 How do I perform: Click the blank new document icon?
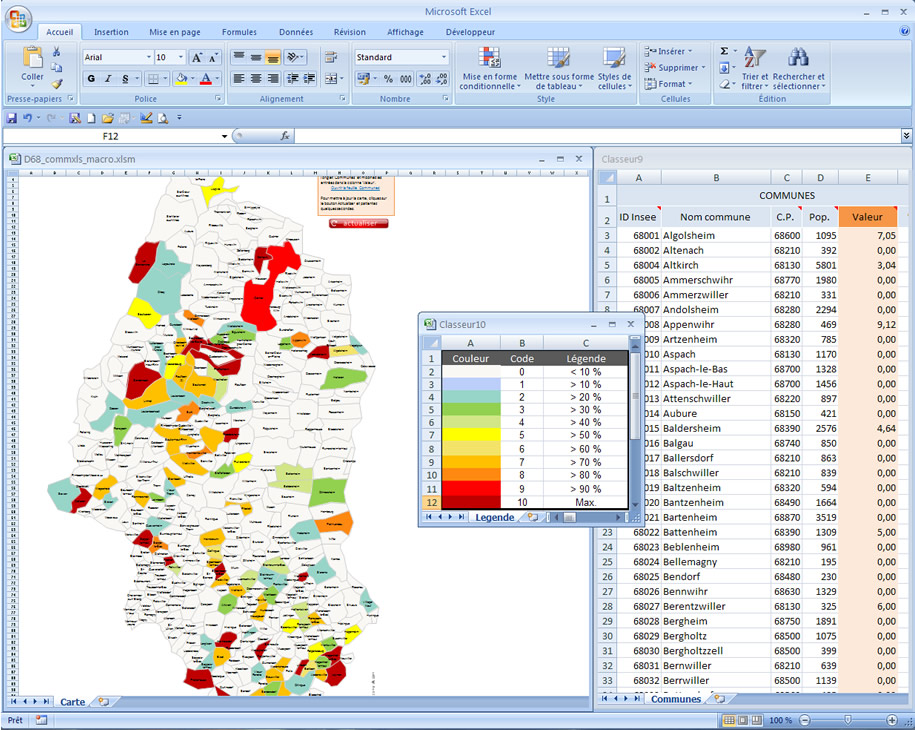point(92,118)
